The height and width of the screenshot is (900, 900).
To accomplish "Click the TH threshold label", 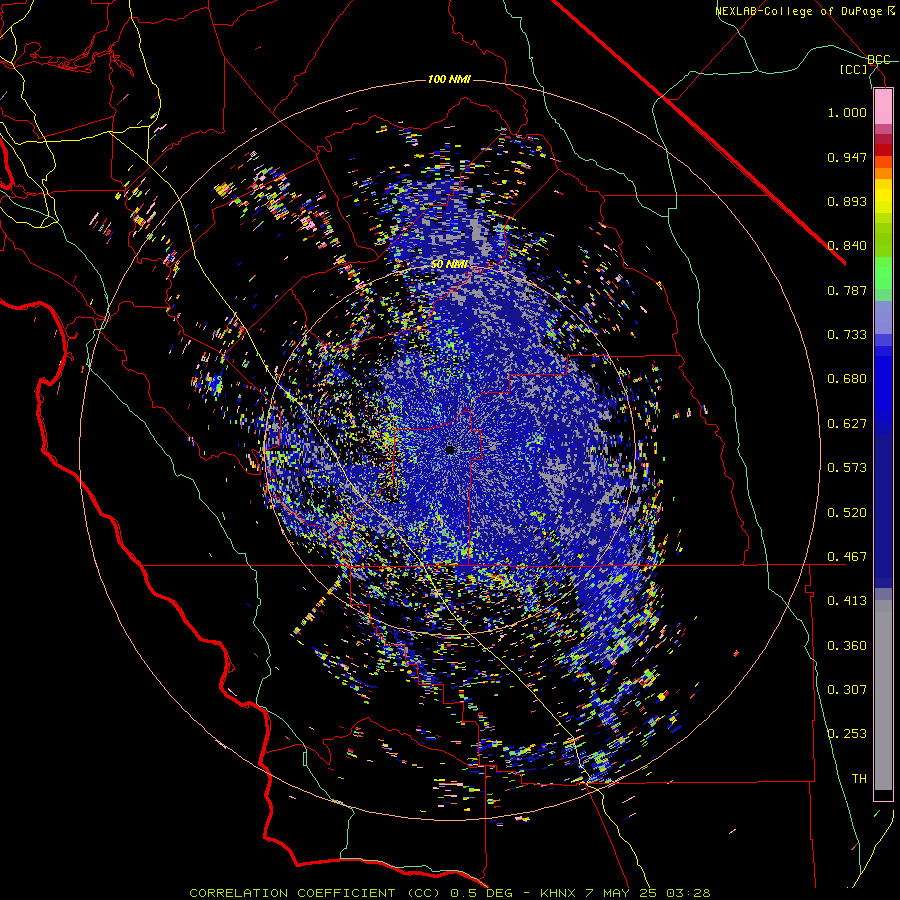I will pyautogui.click(x=859, y=779).
